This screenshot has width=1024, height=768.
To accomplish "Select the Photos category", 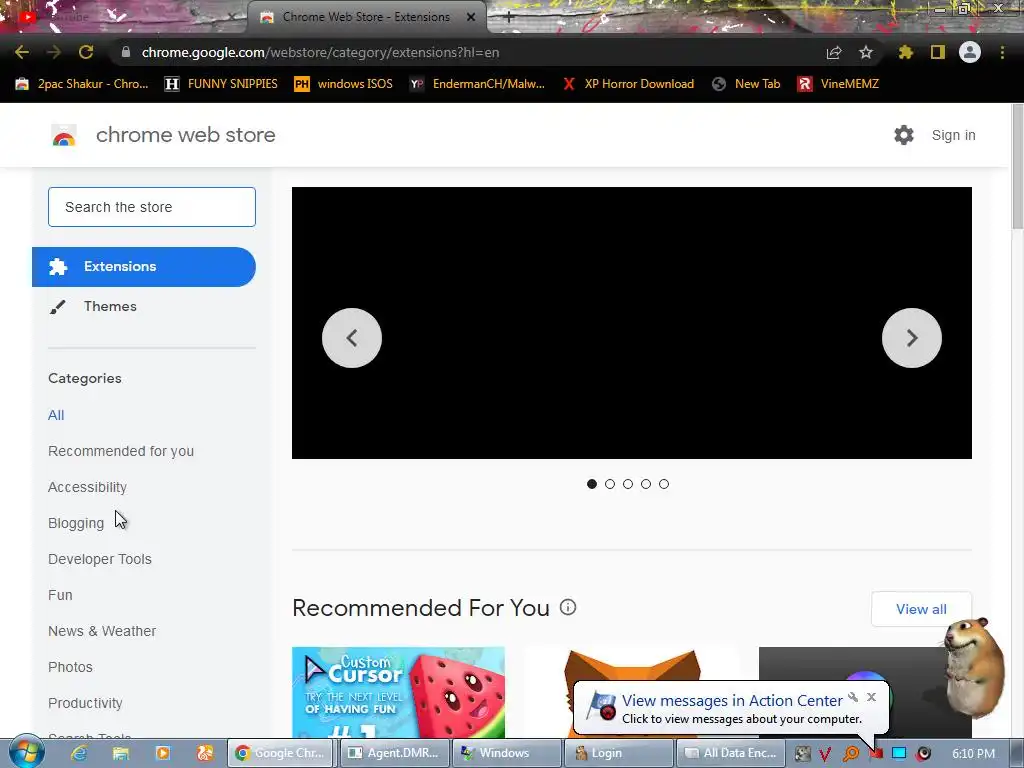I will click(x=71, y=667).
